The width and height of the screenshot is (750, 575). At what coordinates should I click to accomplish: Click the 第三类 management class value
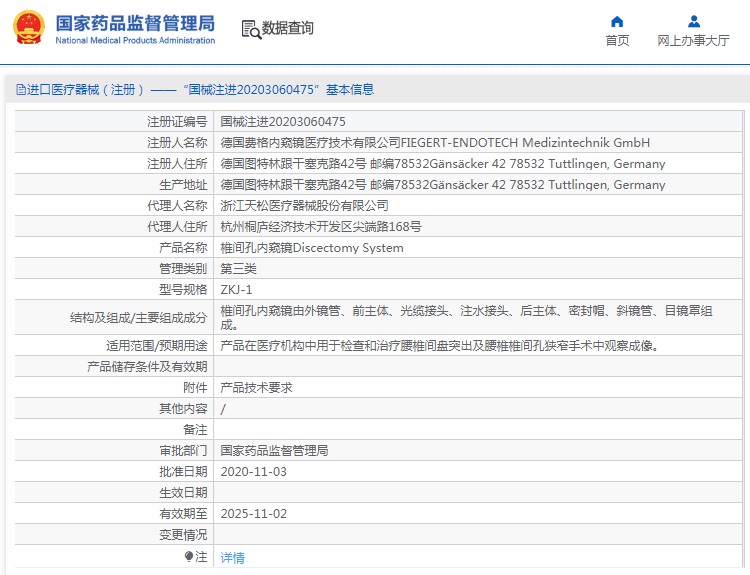pos(238,269)
